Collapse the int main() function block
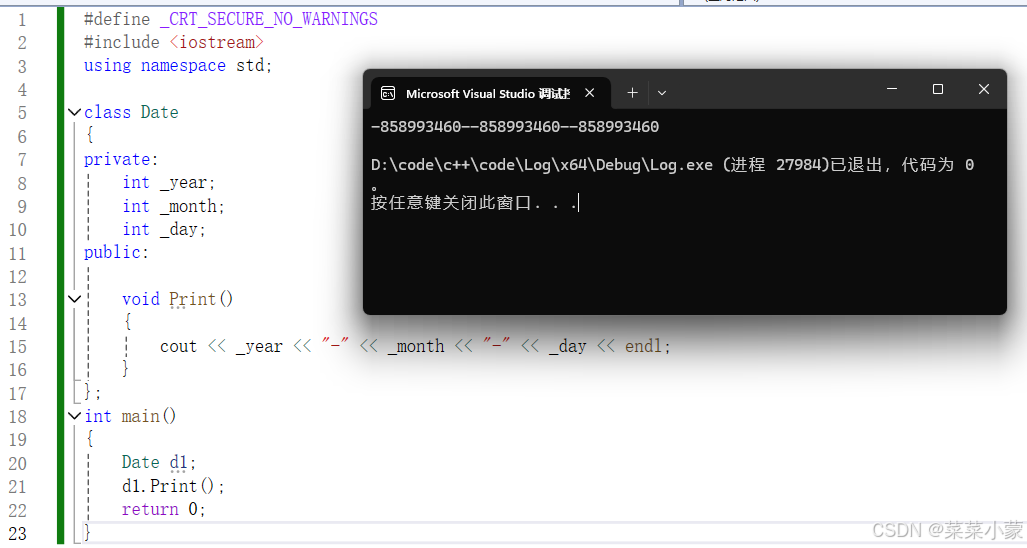The height and width of the screenshot is (548, 1027). pos(75,416)
